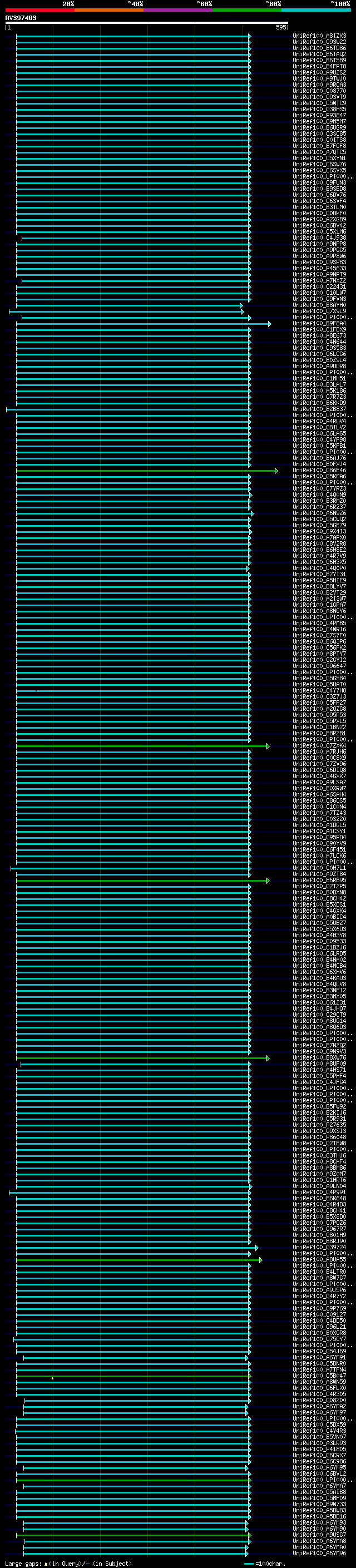Select hit label UniRef100_Q93VT9
The image size is (356, 1568).
[319, 97]
